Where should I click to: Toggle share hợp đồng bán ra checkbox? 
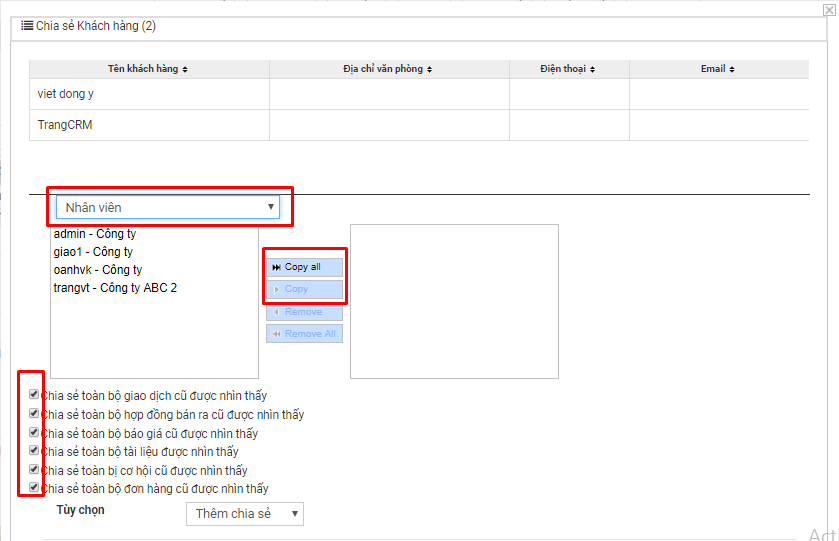35,414
